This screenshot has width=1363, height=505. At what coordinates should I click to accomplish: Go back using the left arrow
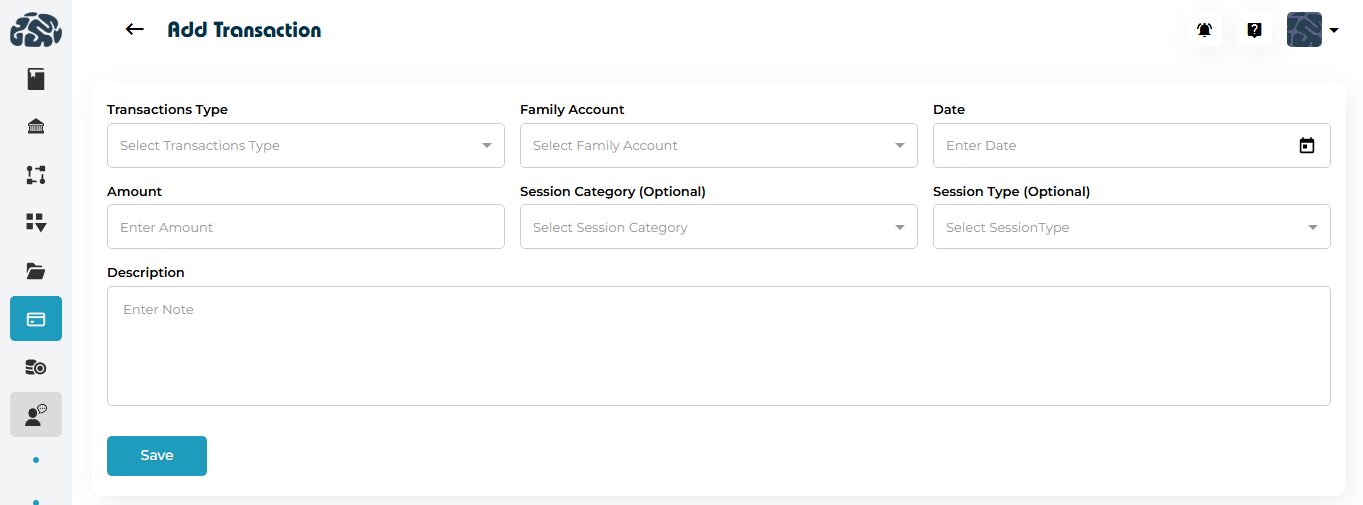[135, 30]
